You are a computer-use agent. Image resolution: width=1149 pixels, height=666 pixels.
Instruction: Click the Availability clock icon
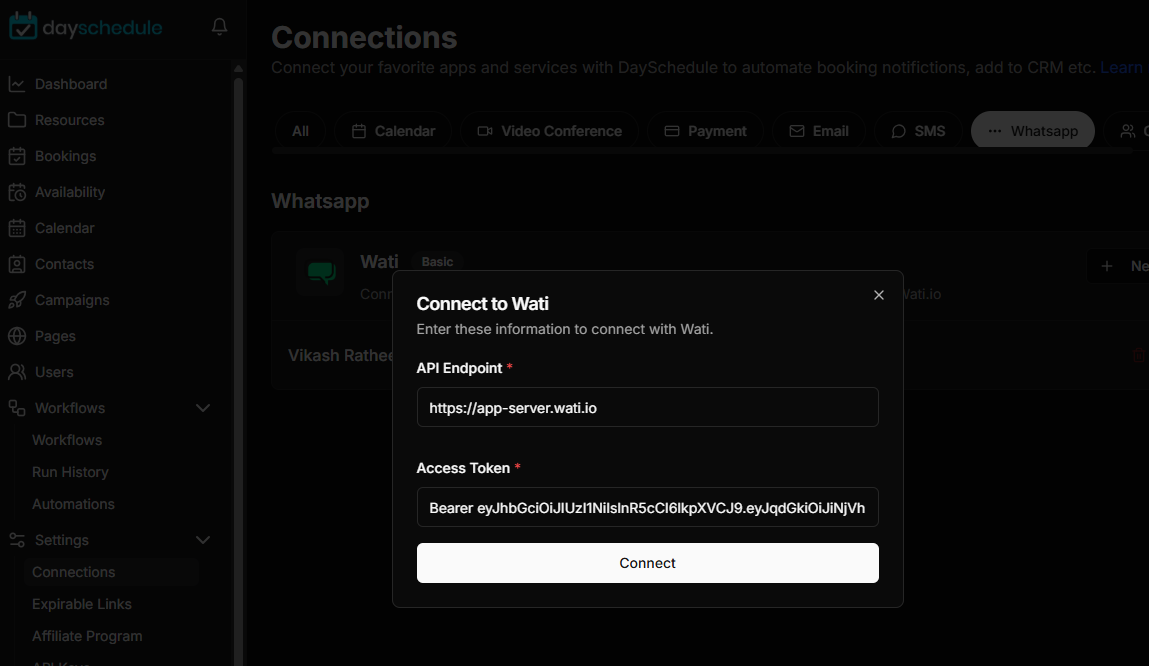[x=17, y=192]
